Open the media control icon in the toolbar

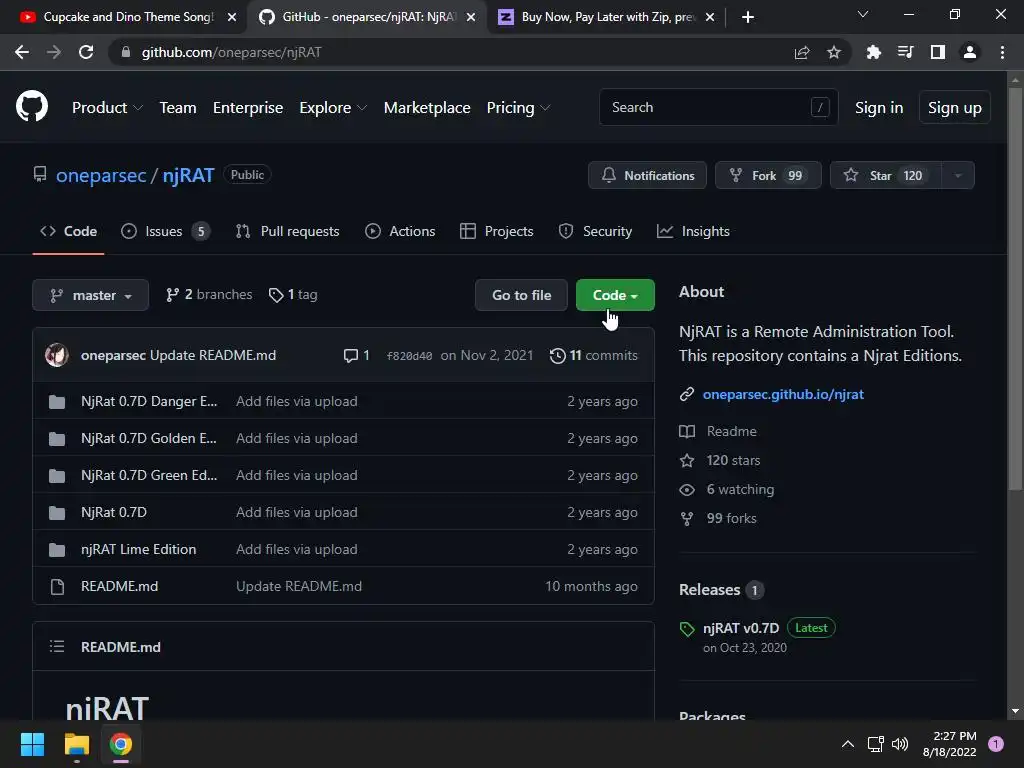coord(905,52)
